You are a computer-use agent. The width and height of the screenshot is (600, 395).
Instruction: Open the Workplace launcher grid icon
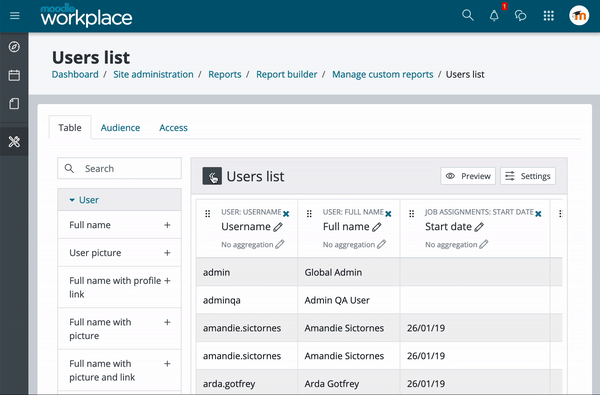point(549,16)
